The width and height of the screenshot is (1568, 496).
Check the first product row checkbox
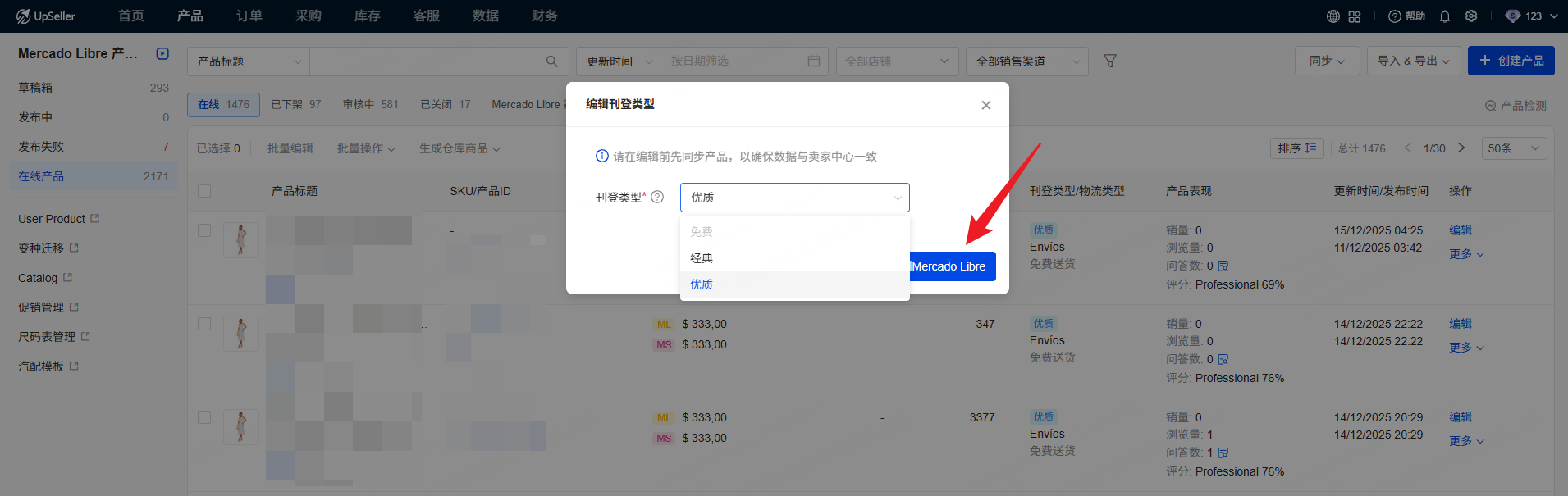(204, 230)
